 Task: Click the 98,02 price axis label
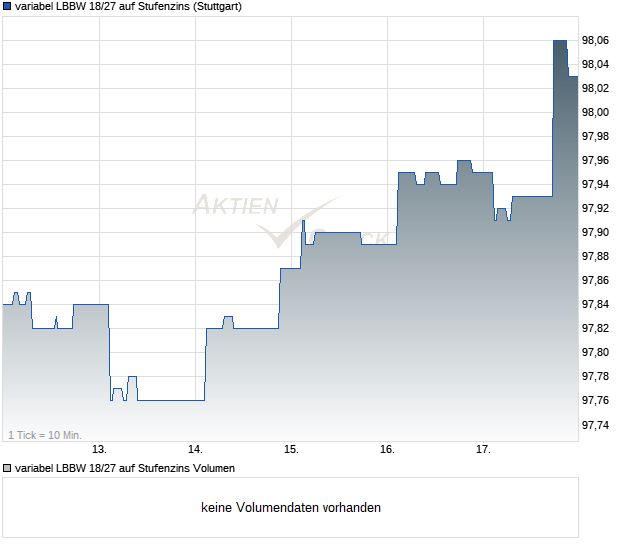click(x=595, y=88)
